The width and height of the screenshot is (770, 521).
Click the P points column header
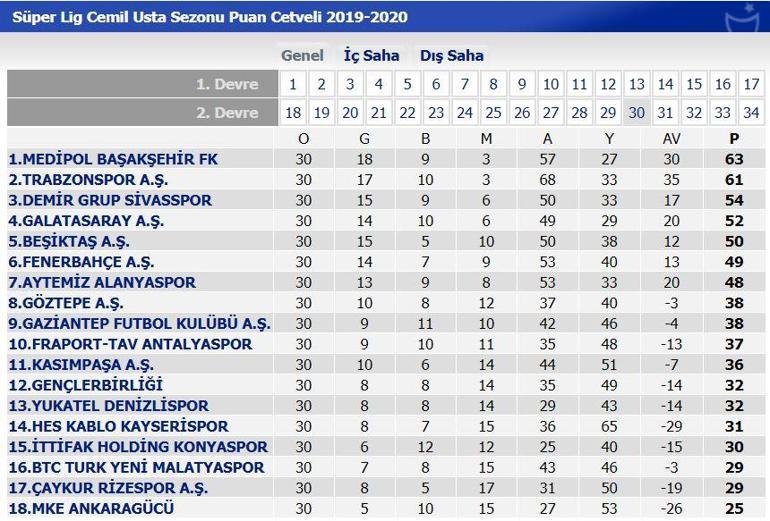pyautogui.click(x=735, y=138)
